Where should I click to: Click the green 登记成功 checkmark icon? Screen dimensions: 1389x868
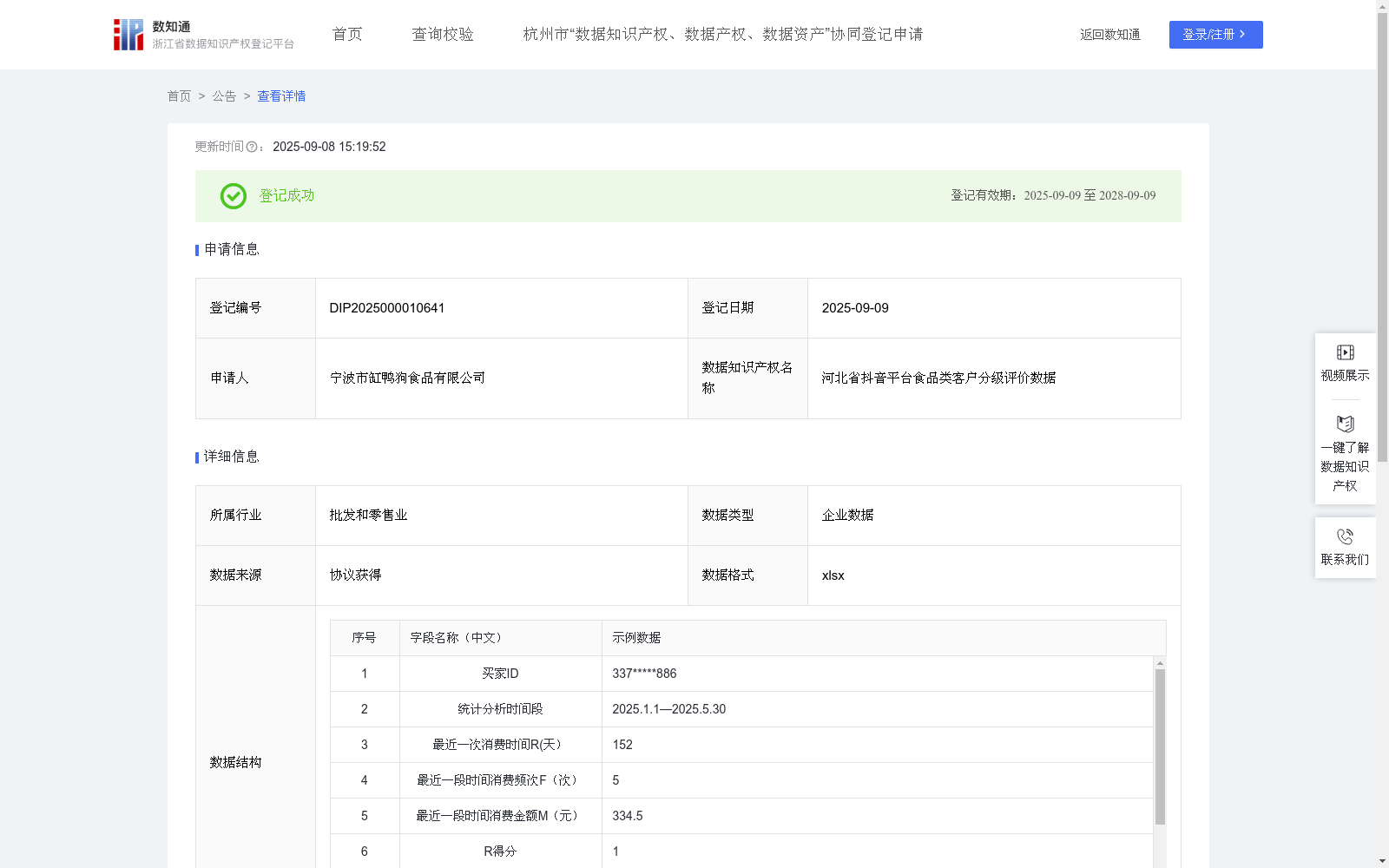(233, 196)
